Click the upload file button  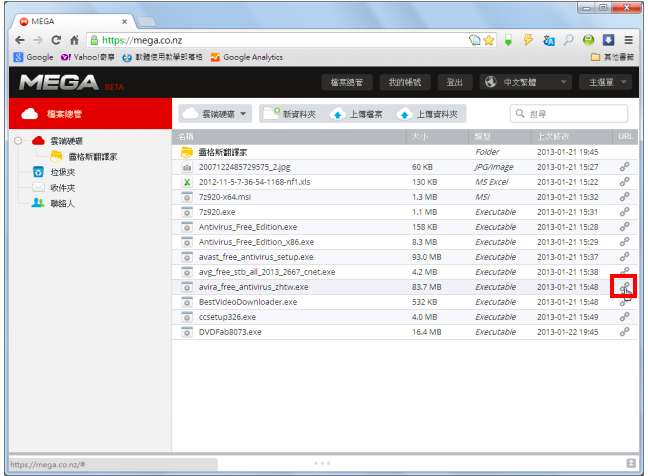pos(357,114)
